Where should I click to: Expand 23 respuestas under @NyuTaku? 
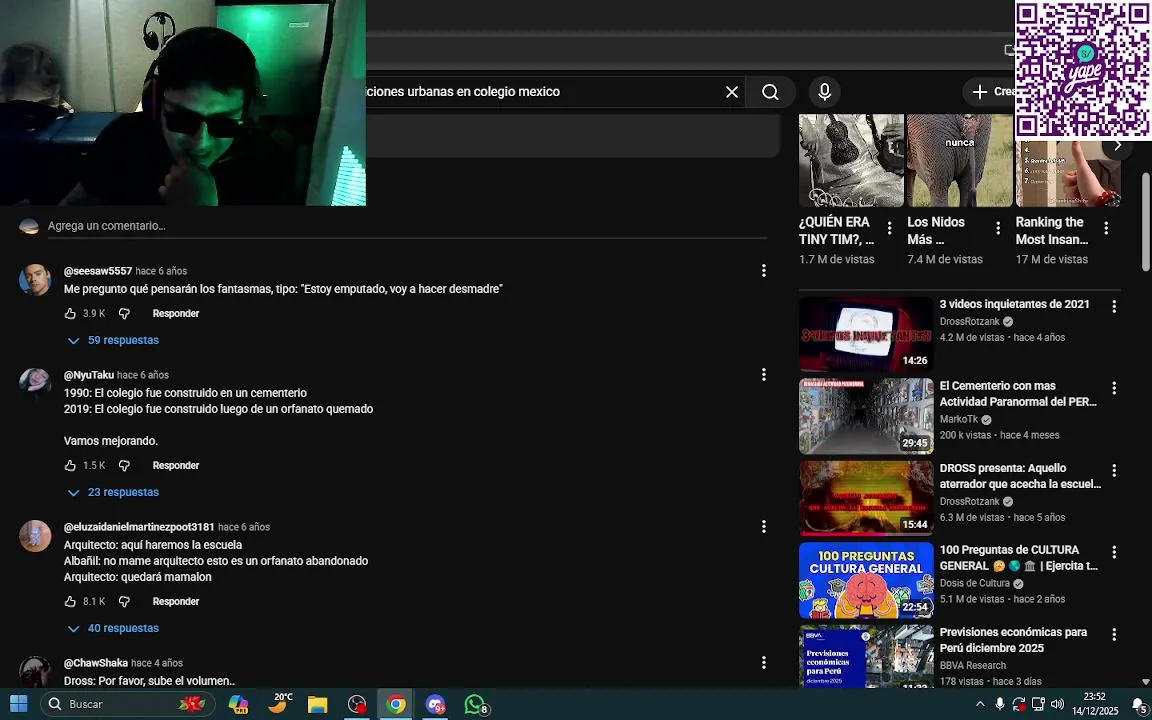click(113, 493)
